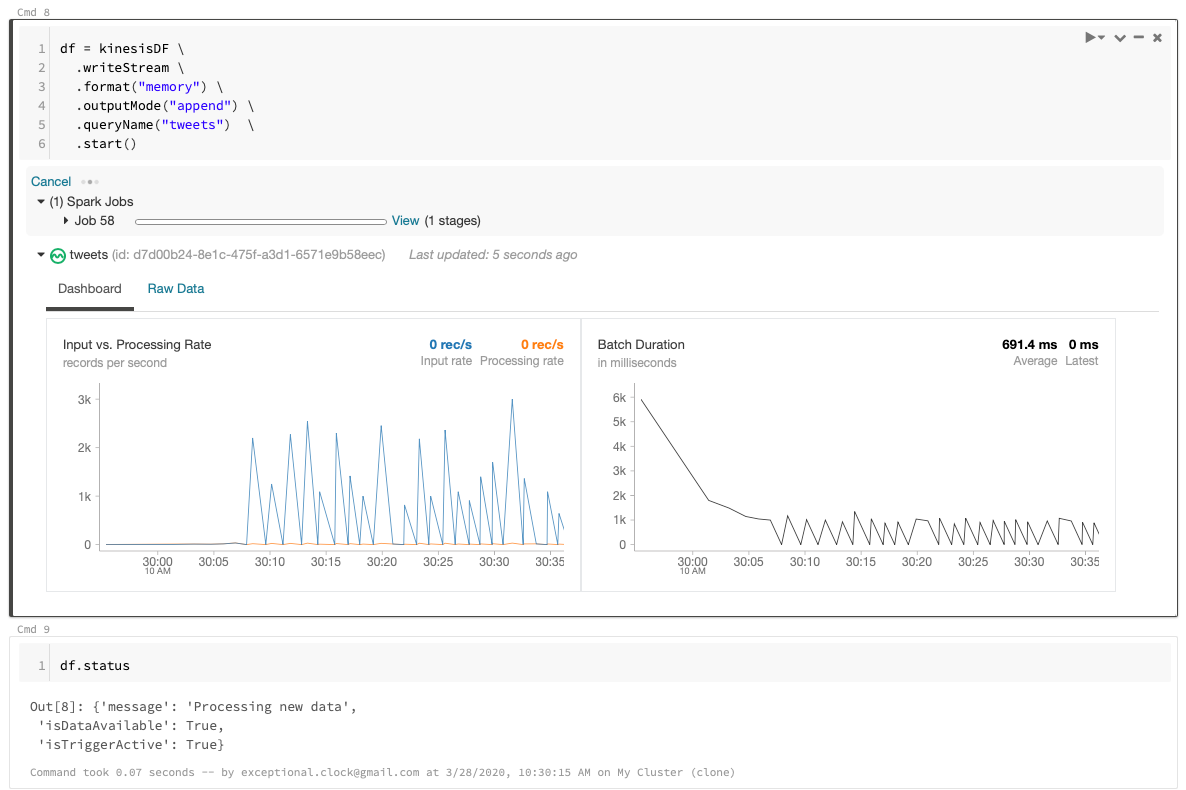Minimize cell with the dash icon

click(1139, 37)
